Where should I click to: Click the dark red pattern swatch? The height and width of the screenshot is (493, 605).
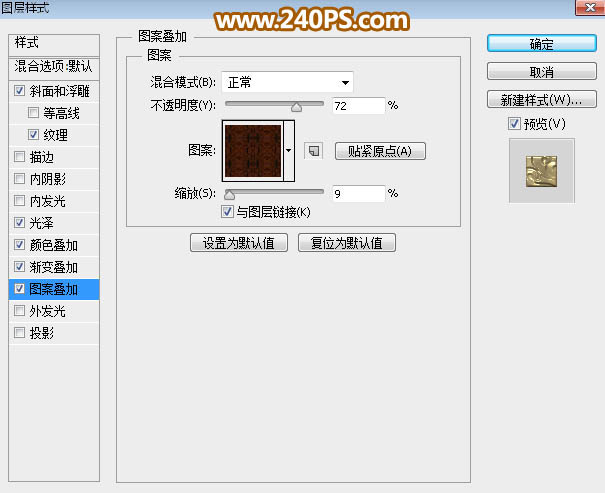coord(253,150)
